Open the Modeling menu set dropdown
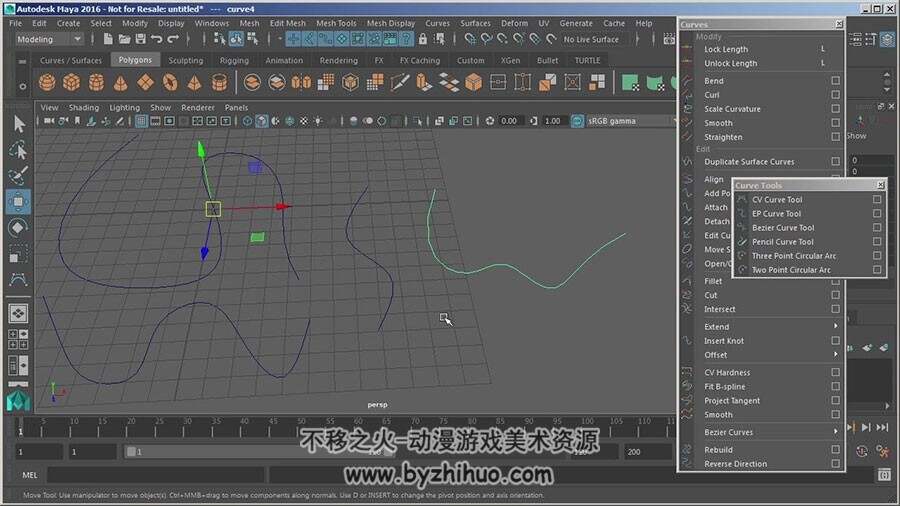 (x=49, y=39)
